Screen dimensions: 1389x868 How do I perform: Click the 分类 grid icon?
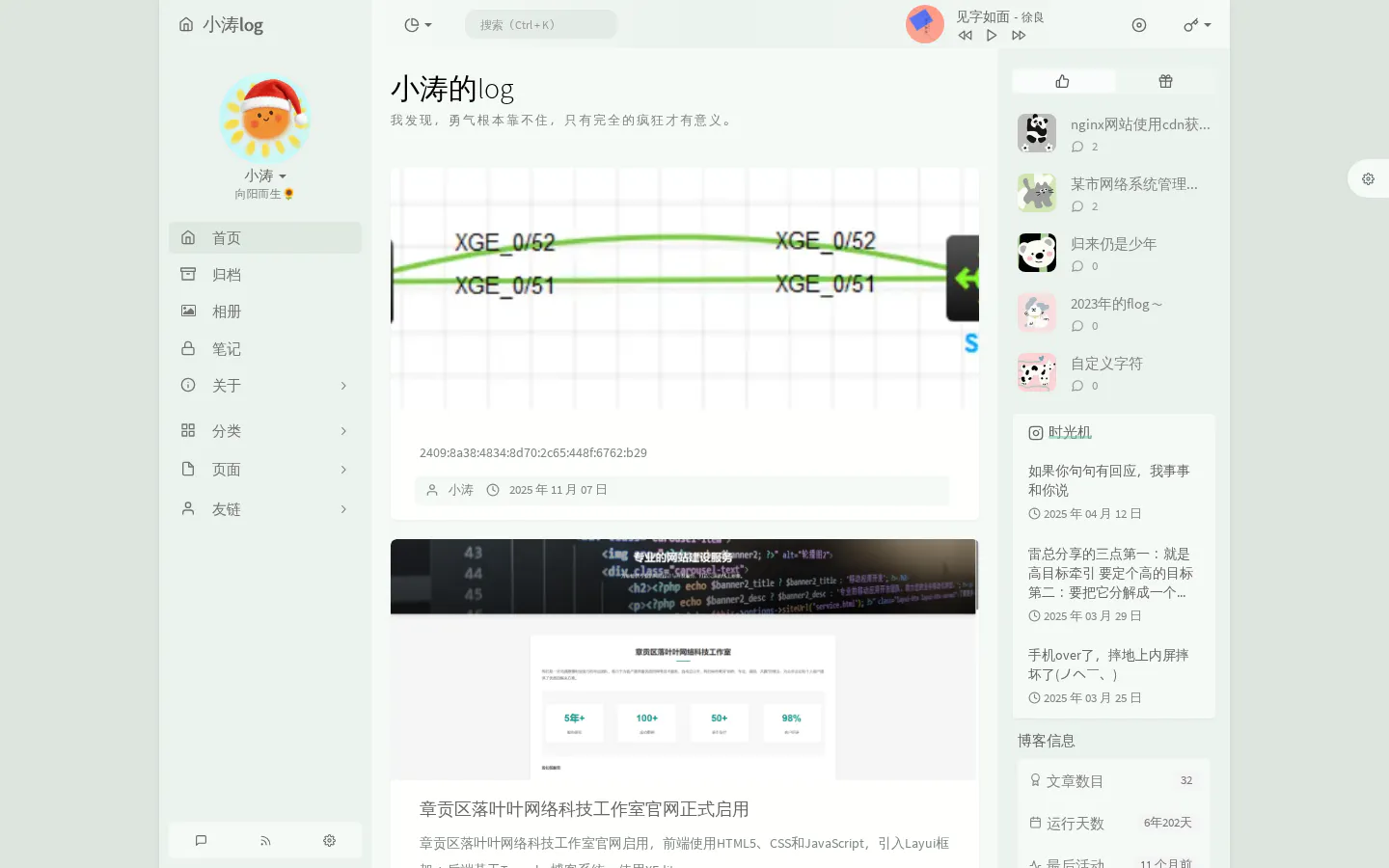pos(188,430)
